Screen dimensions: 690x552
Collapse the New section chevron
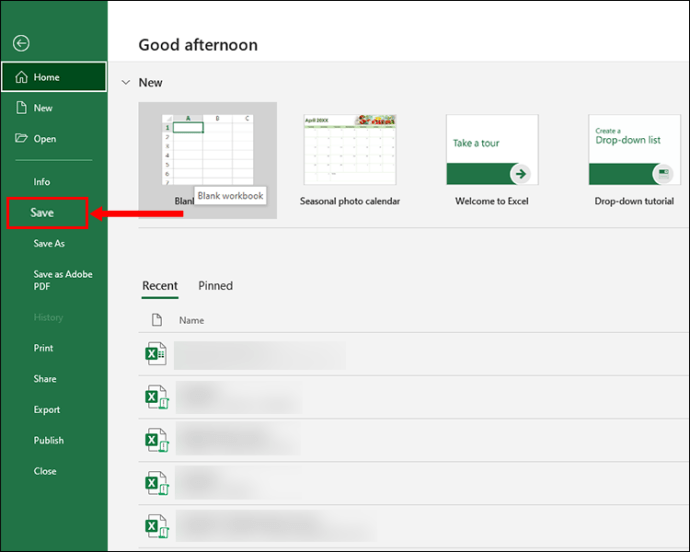coord(126,82)
